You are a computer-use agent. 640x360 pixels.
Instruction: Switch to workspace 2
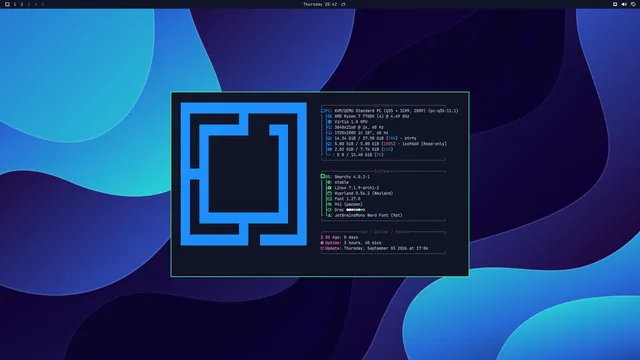[x=22, y=4]
